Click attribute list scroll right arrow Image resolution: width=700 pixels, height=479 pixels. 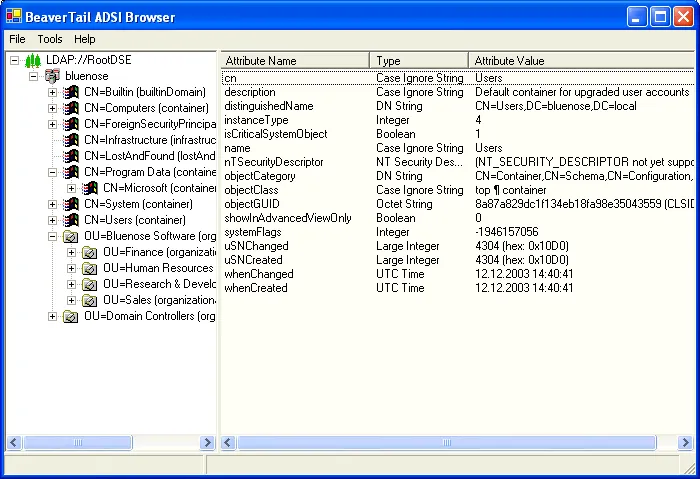685,442
